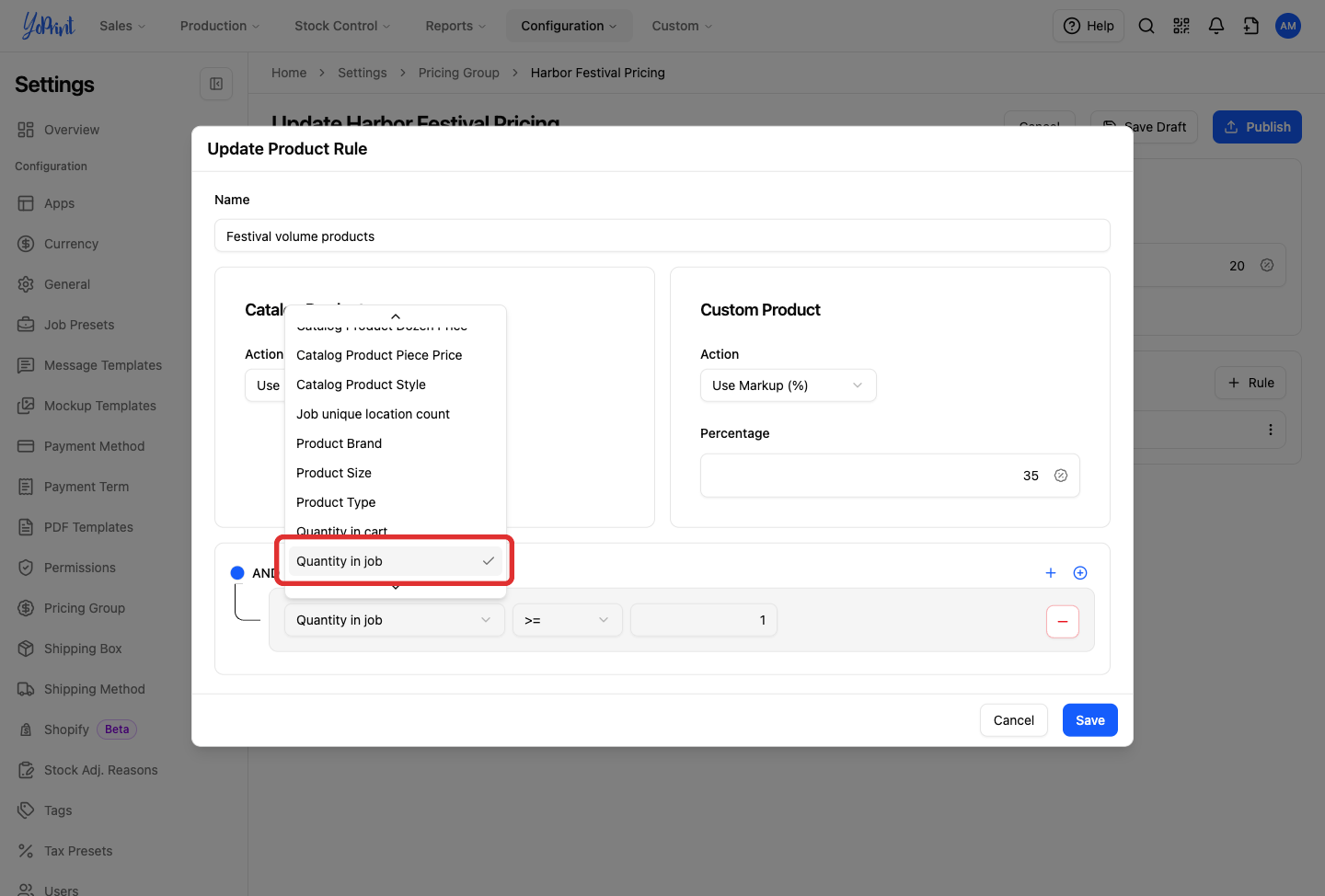The height and width of the screenshot is (896, 1325).
Task: Click the AM user avatar
Action: [x=1288, y=26]
